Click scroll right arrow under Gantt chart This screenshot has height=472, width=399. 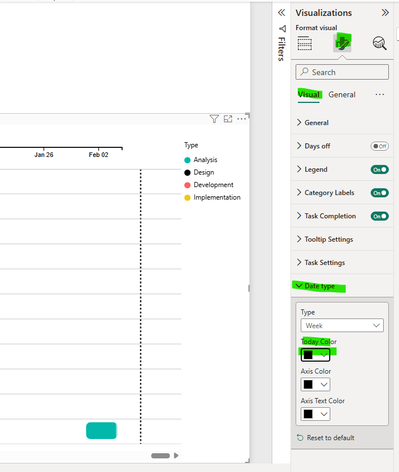[176, 455]
